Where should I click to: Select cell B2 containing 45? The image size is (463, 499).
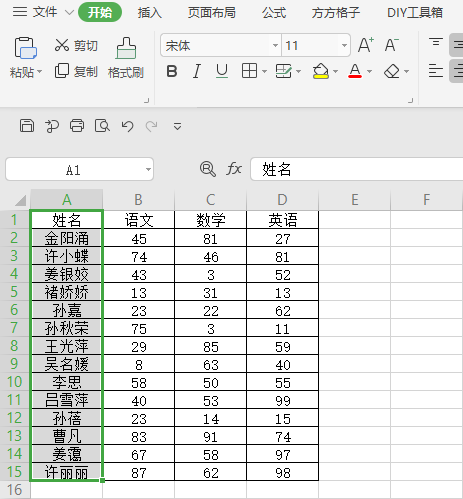point(139,238)
